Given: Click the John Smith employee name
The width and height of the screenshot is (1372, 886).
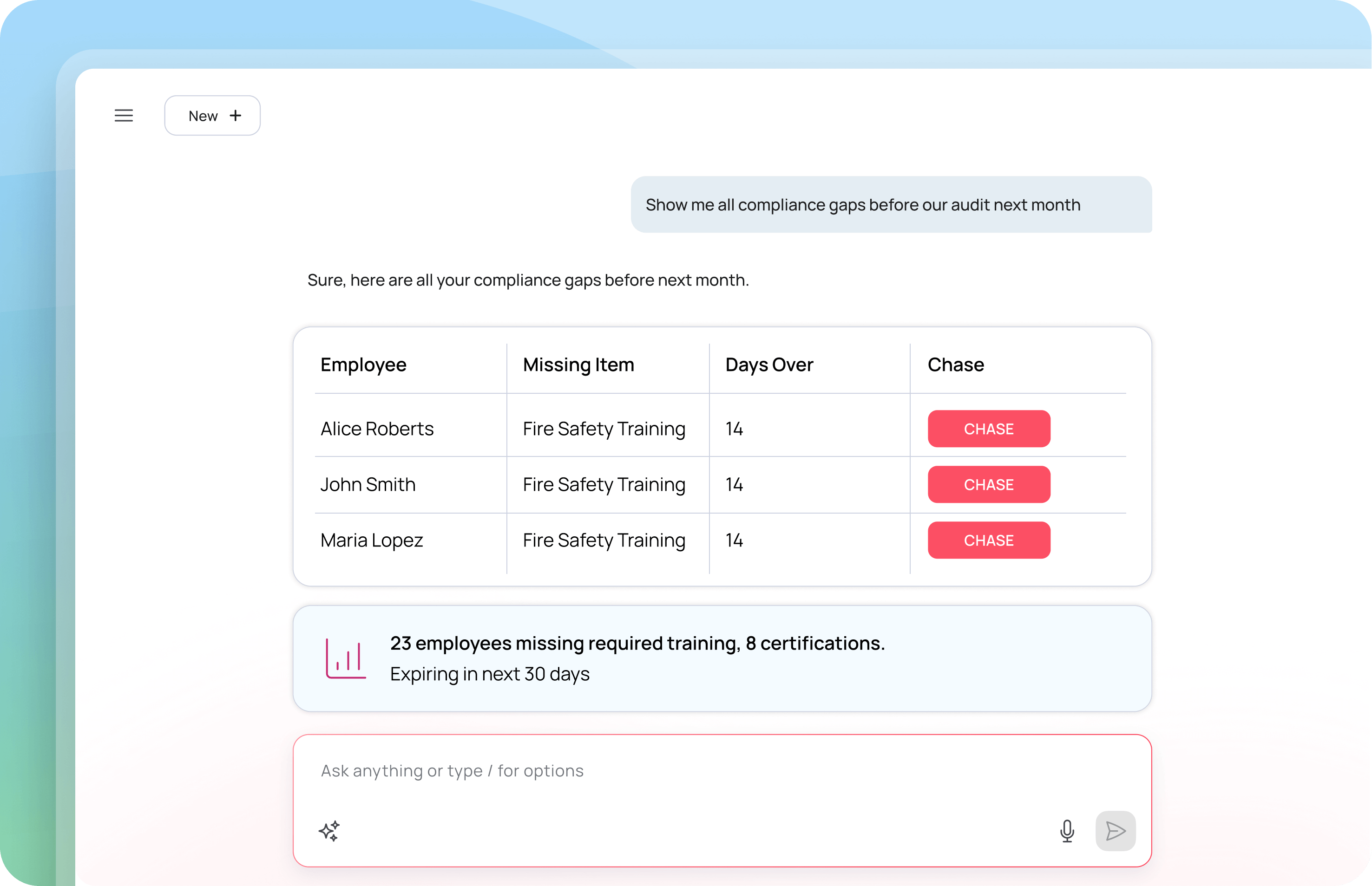Looking at the screenshot, I should (x=368, y=484).
